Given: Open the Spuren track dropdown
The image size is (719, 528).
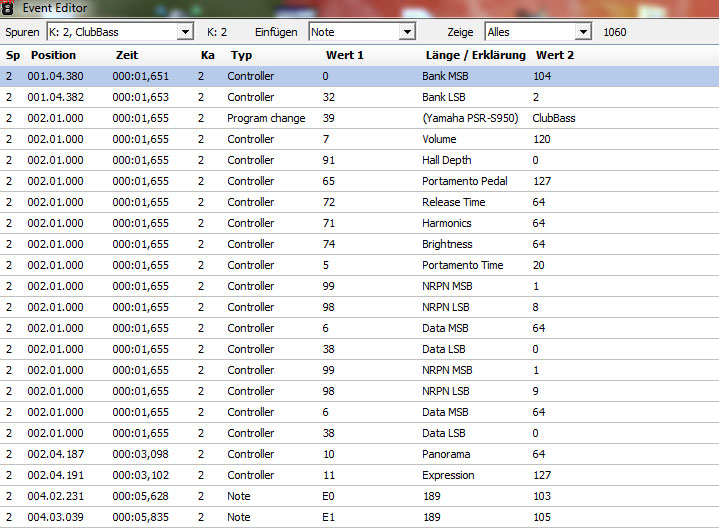Looking at the screenshot, I should pyautogui.click(x=184, y=32).
